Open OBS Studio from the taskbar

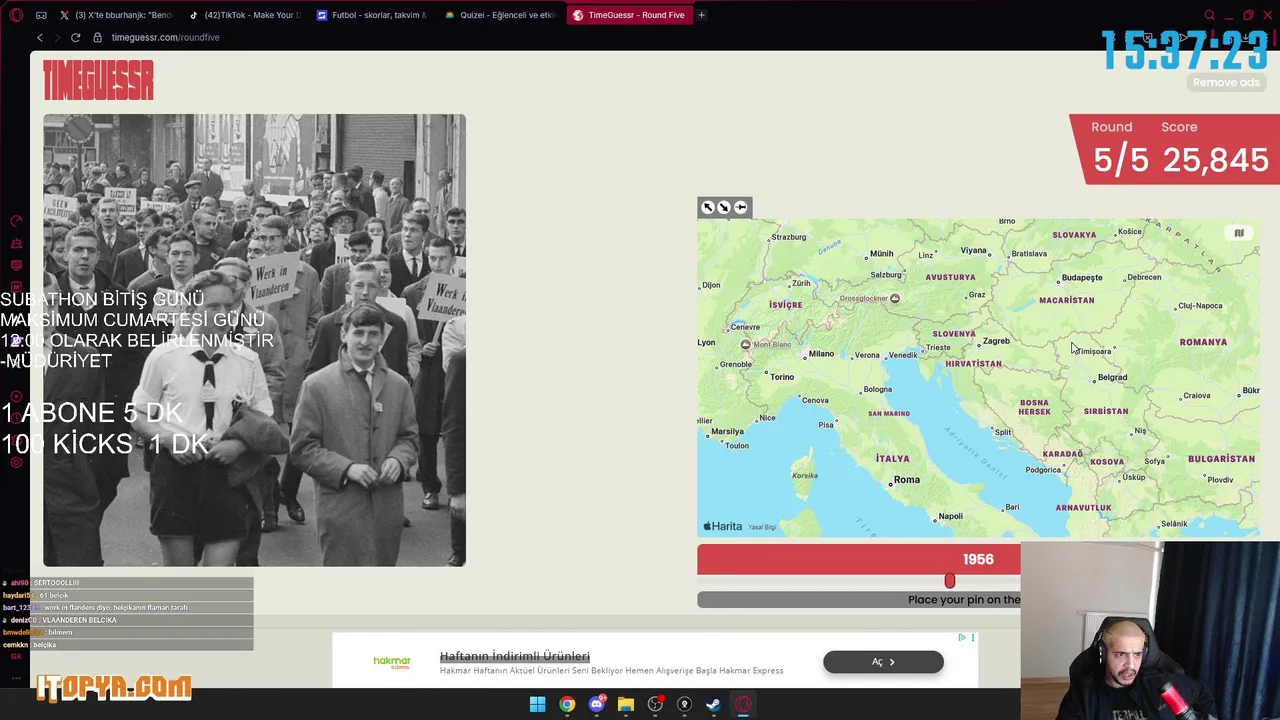[655, 705]
